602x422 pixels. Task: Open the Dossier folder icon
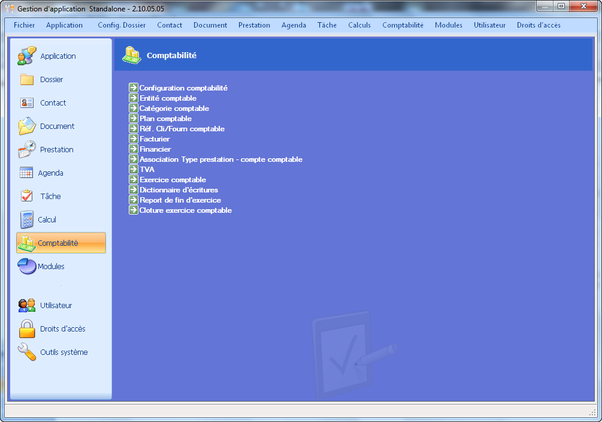click(27, 79)
